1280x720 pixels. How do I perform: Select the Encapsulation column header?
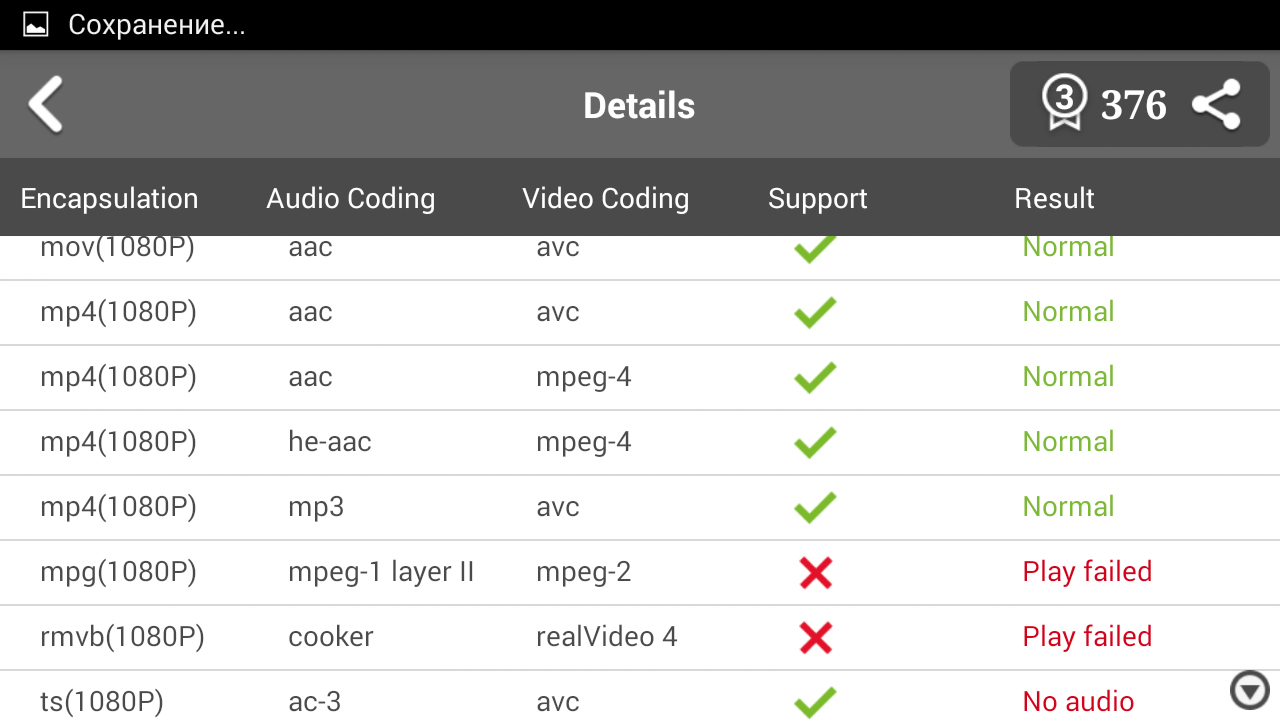(x=109, y=198)
